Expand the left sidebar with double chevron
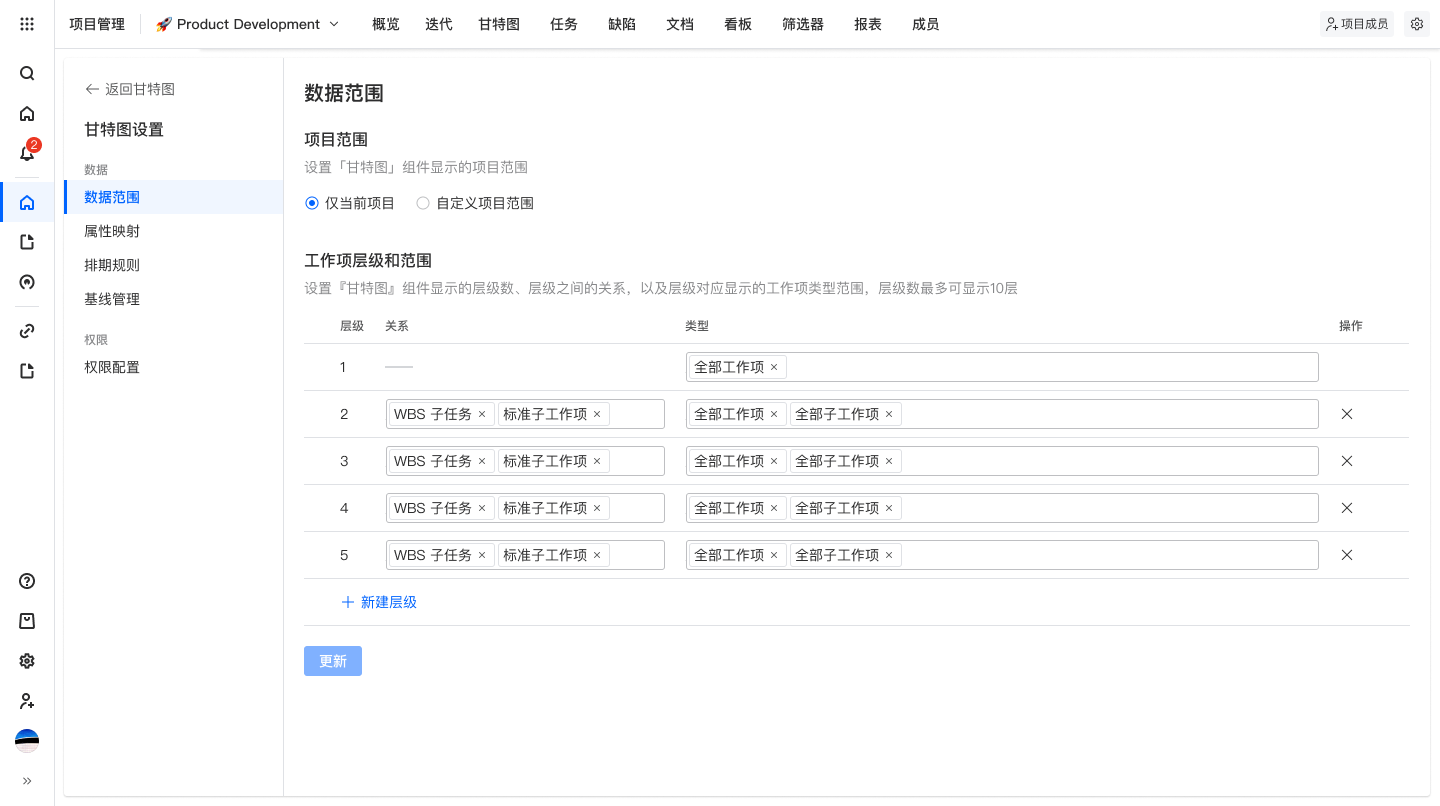 point(27,781)
